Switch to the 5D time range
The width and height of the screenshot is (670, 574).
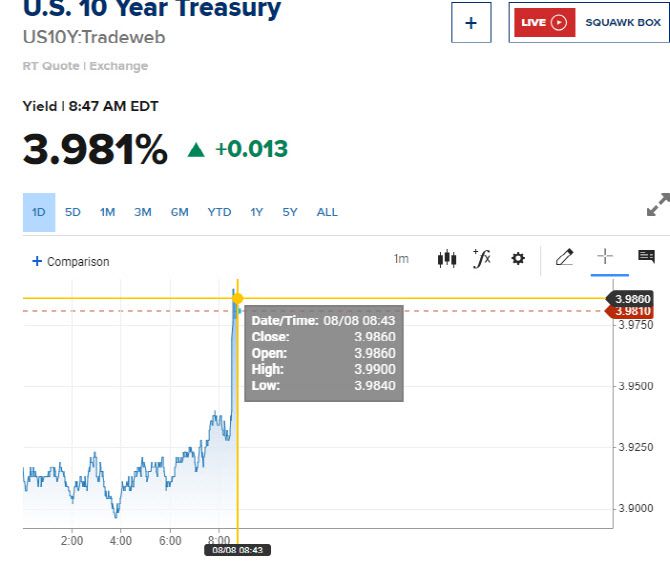point(73,212)
